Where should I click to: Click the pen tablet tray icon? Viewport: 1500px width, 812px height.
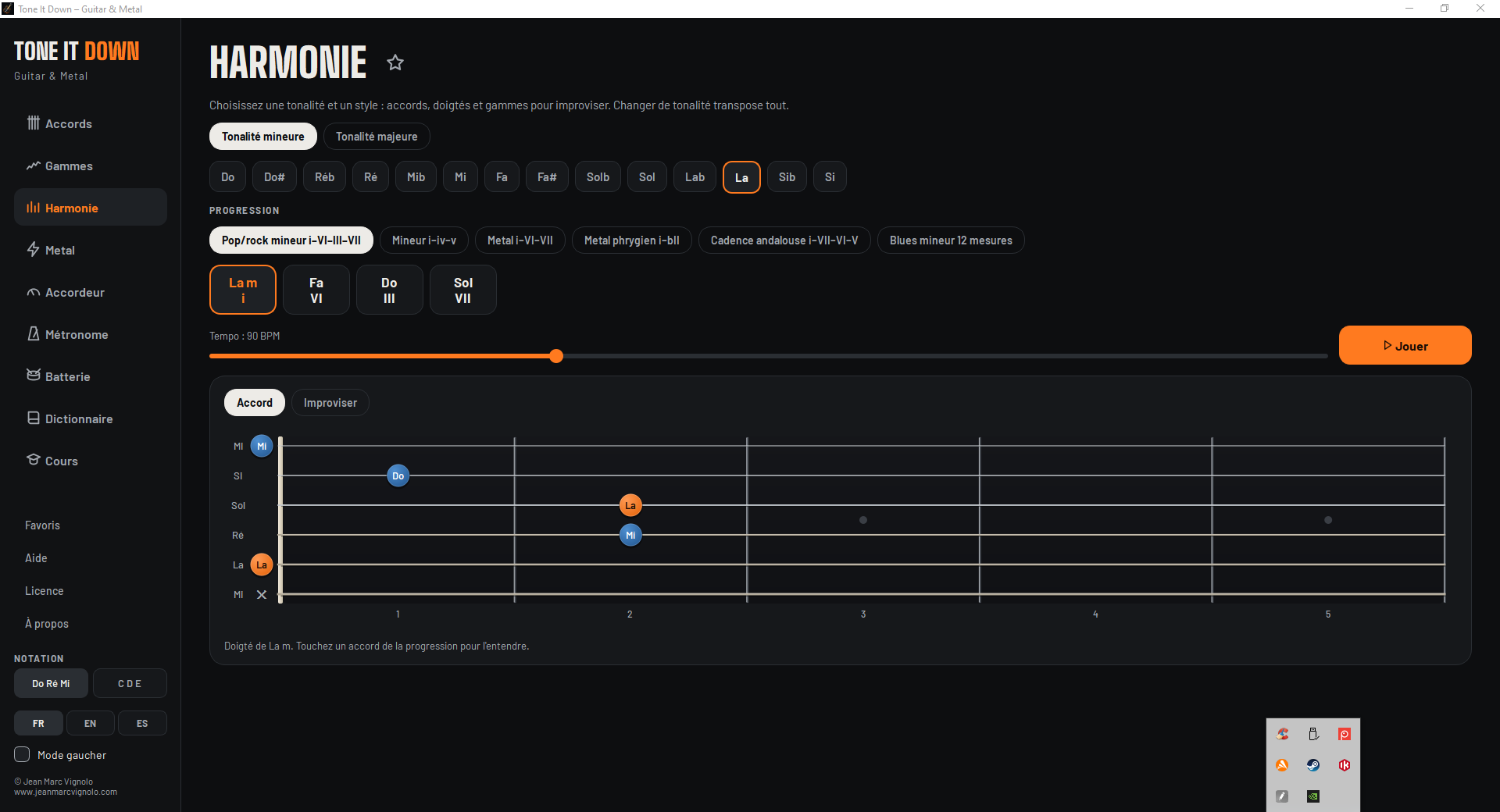[x=1282, y=796]
